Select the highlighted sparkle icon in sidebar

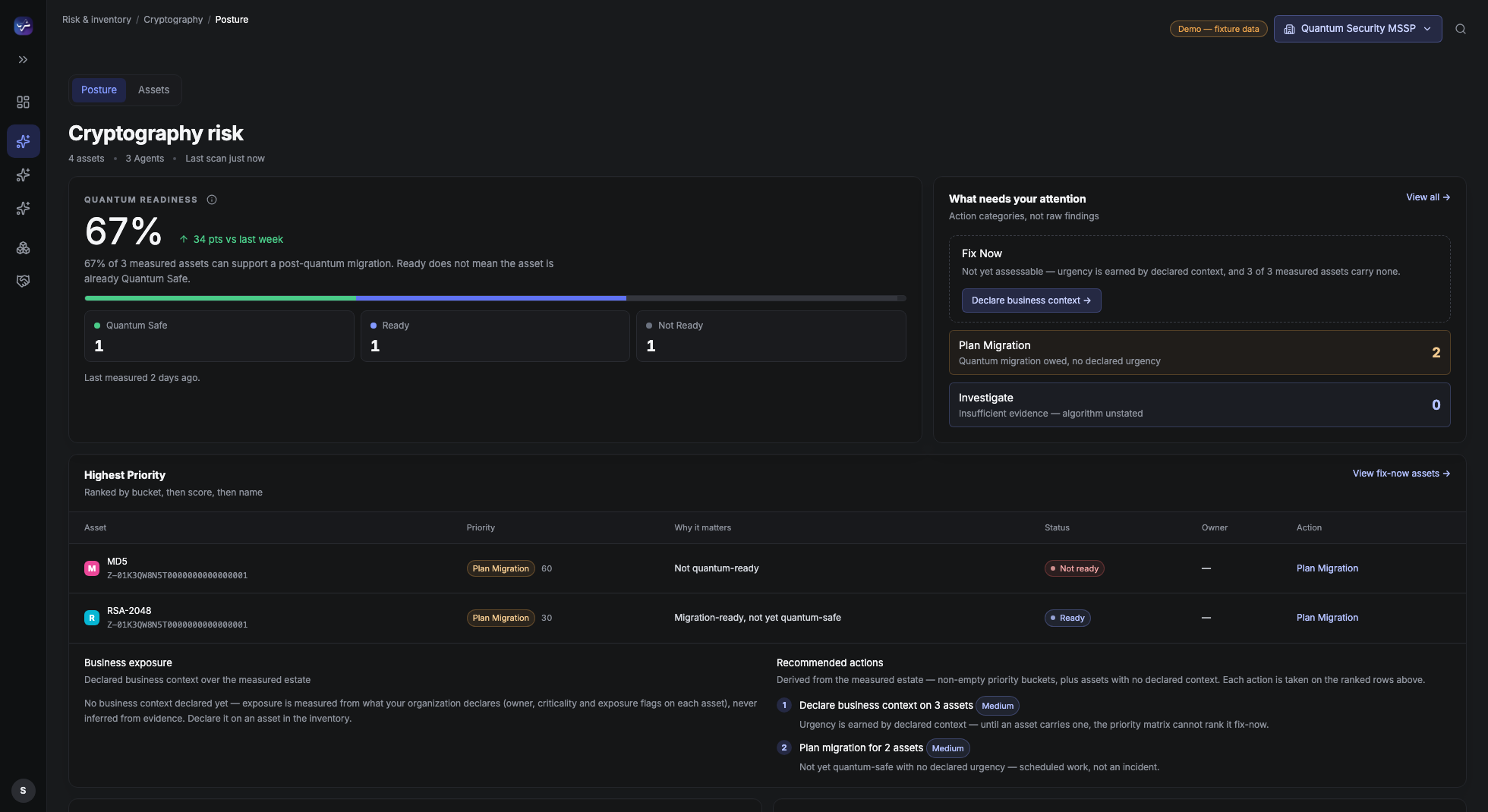tap(24, 141)
